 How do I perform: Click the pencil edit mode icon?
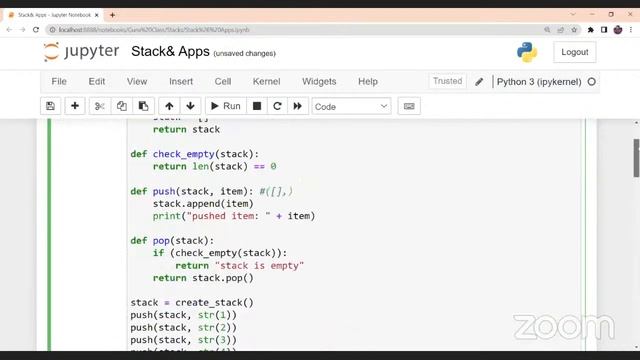click(x=479, y=82)
